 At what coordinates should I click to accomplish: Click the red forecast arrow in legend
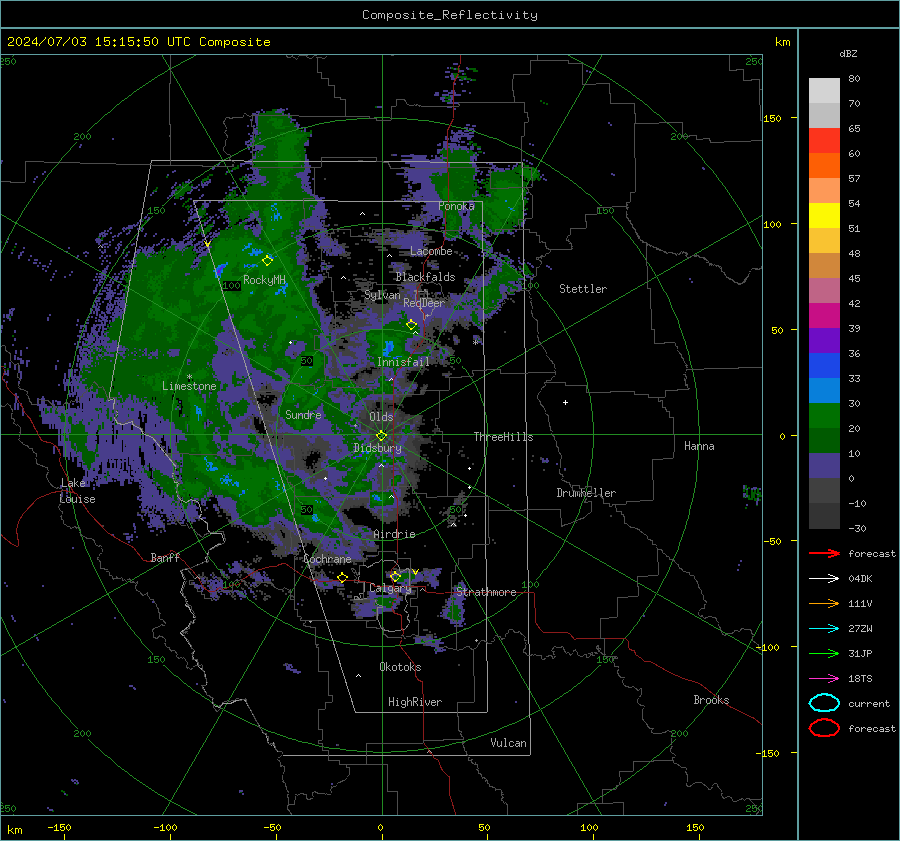click(x=824, y=553)
